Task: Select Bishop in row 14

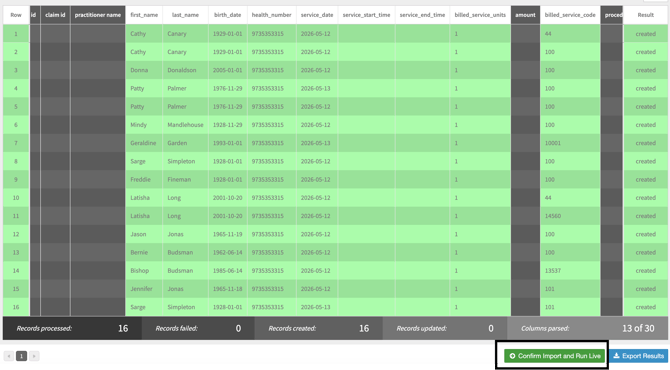Action: (x=140, y=270)
